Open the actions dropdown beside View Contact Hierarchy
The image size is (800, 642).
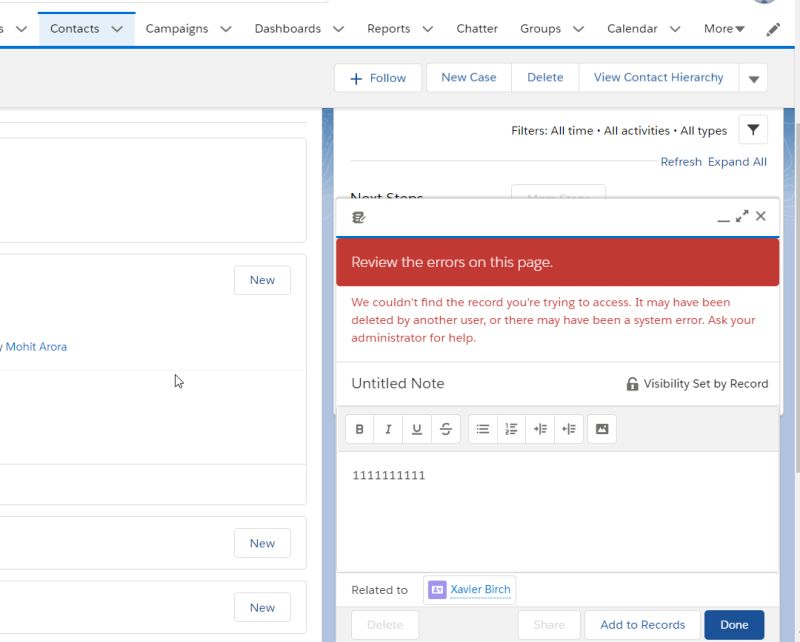[x=753, y=77]
